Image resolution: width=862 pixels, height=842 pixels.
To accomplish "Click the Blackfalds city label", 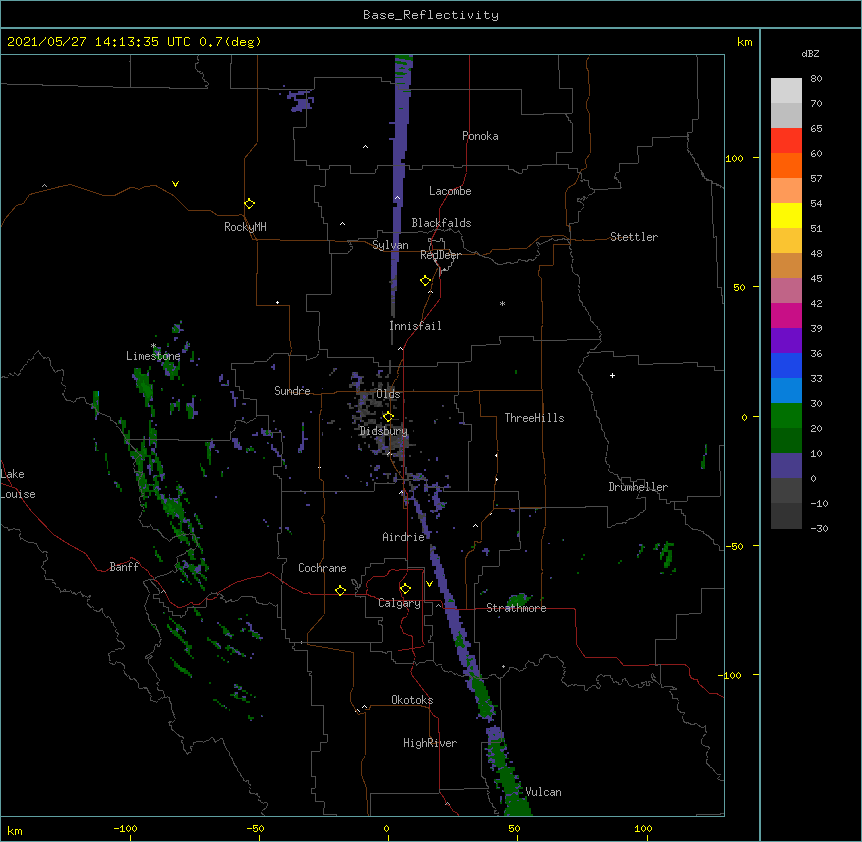I will (441, 223).
